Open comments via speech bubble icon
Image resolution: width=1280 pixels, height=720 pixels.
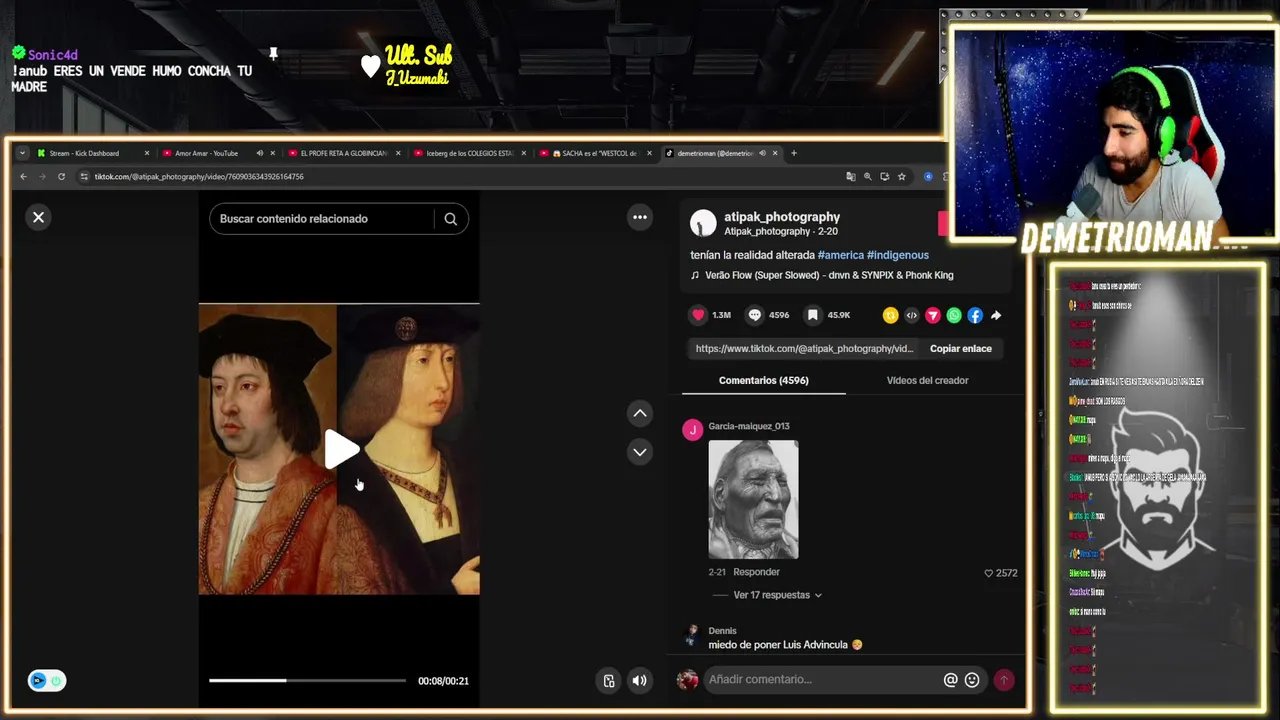755,315
